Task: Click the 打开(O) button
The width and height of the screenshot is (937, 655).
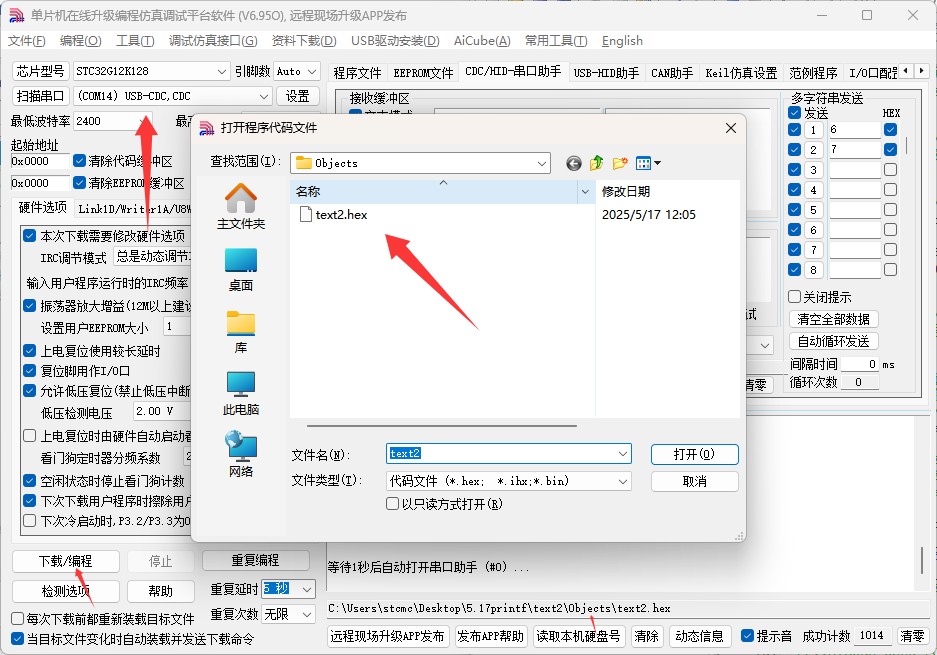Action: [694, 454]
